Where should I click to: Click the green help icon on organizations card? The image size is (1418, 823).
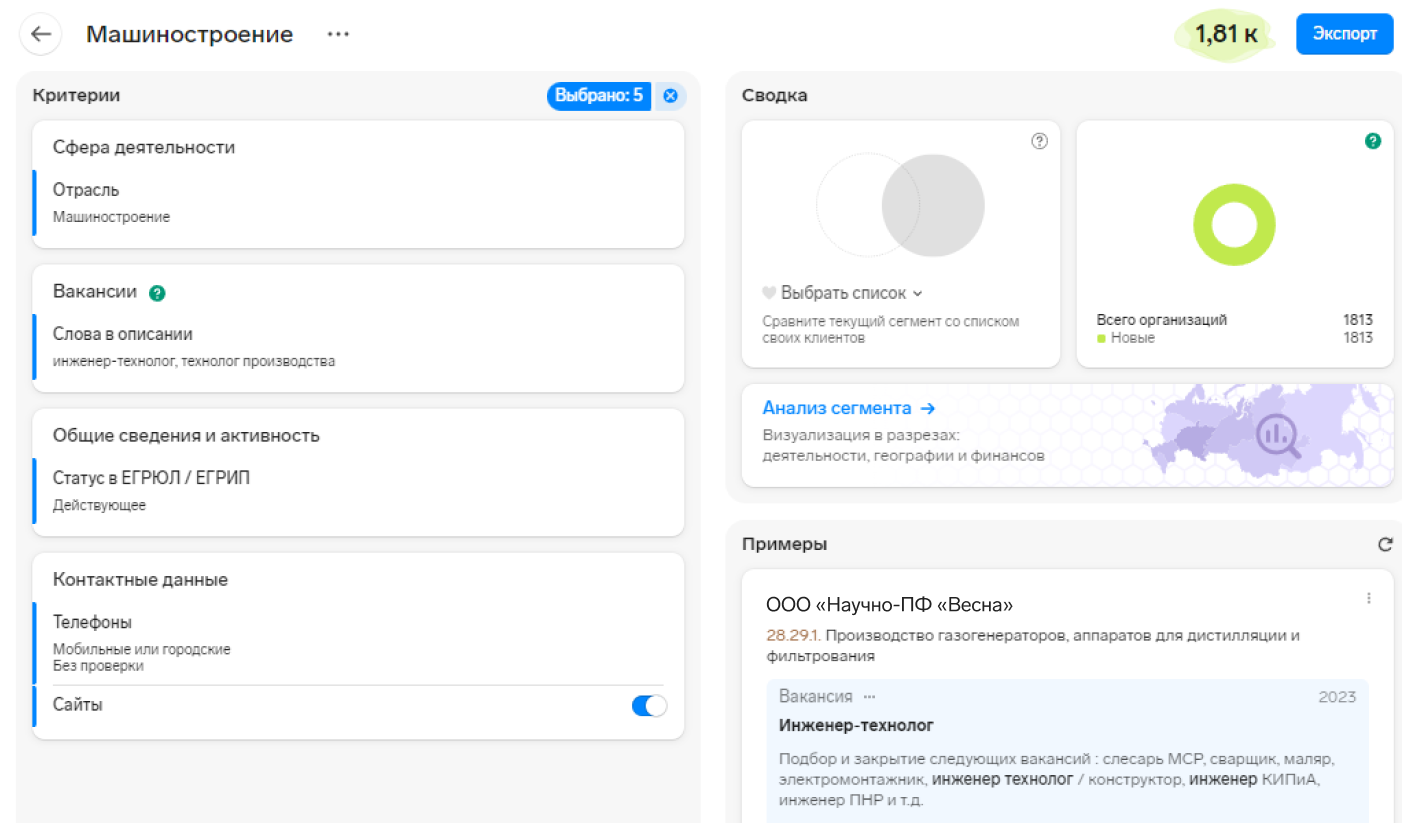[1373, 141]
